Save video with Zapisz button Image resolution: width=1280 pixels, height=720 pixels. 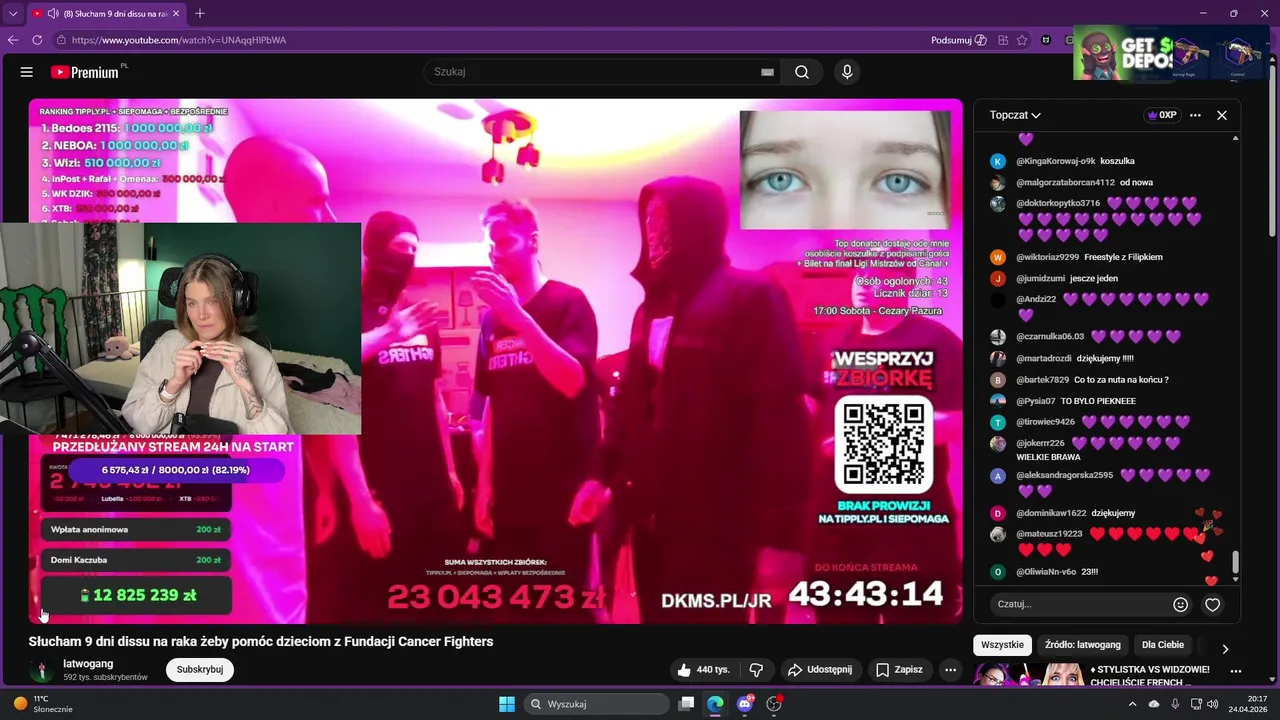click(x=899, y=670)
